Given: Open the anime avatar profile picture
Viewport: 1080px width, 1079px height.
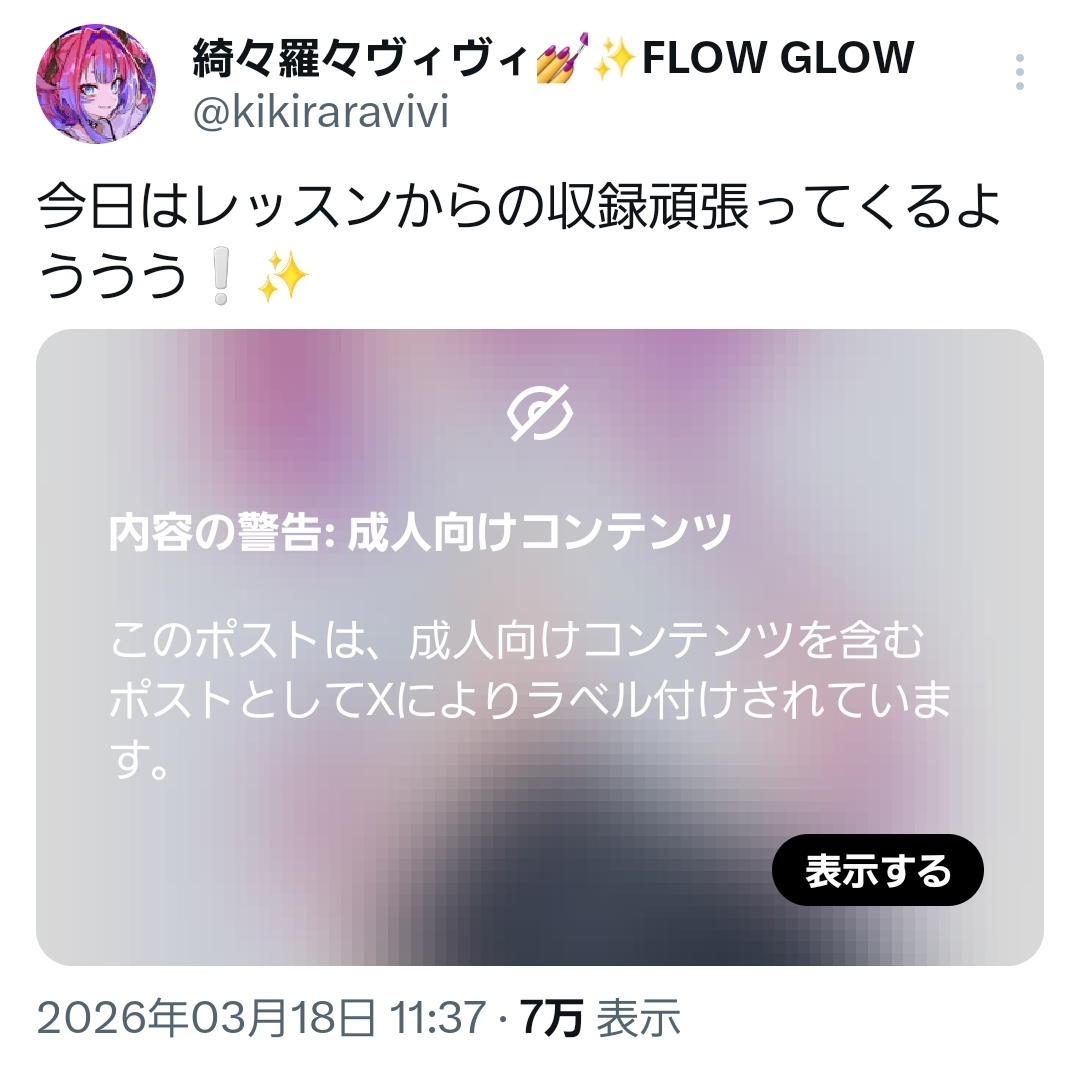Looking at the screenshot, I should (x=96, y=84).
